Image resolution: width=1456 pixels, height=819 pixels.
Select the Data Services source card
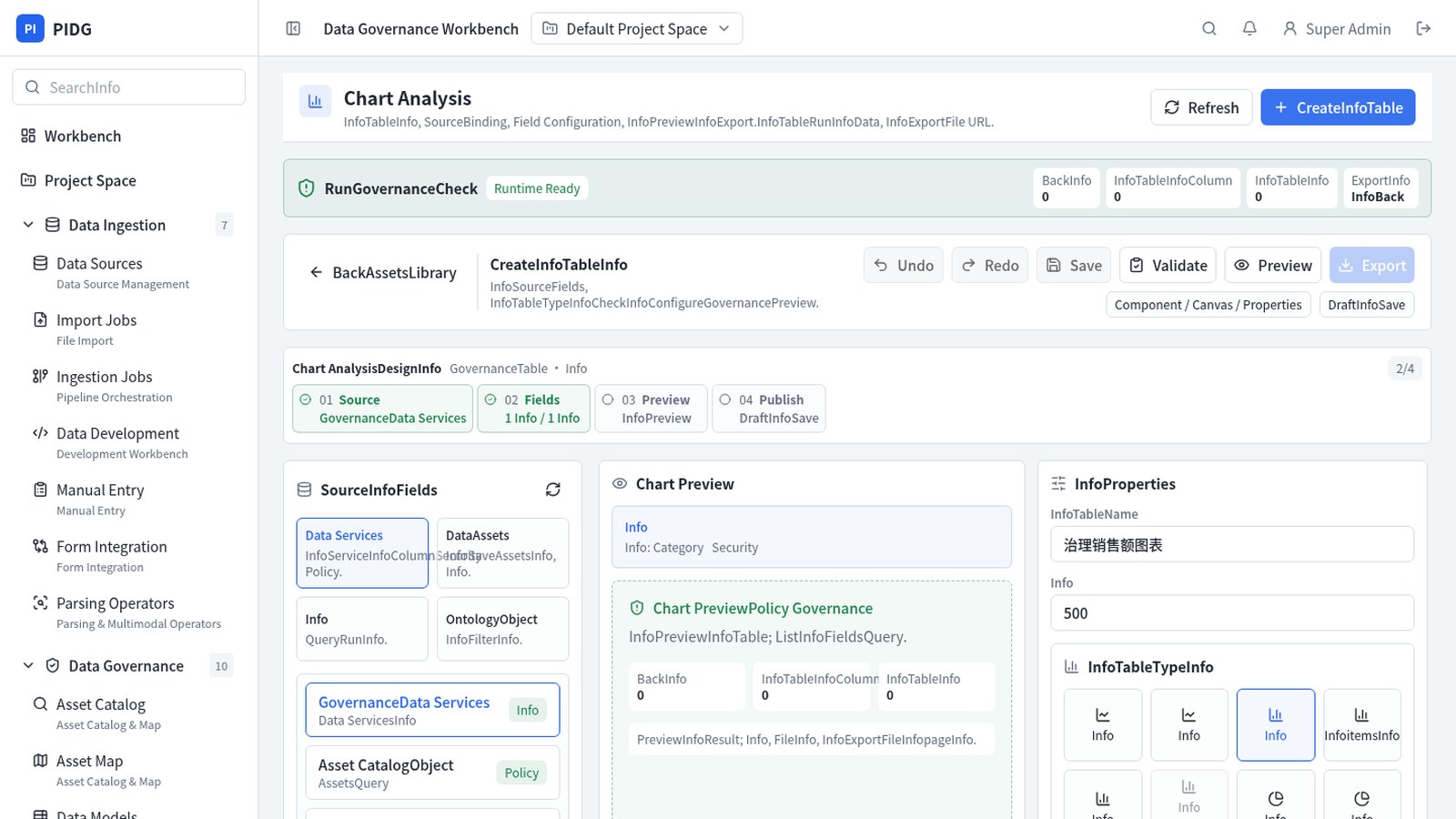[362, 553]
